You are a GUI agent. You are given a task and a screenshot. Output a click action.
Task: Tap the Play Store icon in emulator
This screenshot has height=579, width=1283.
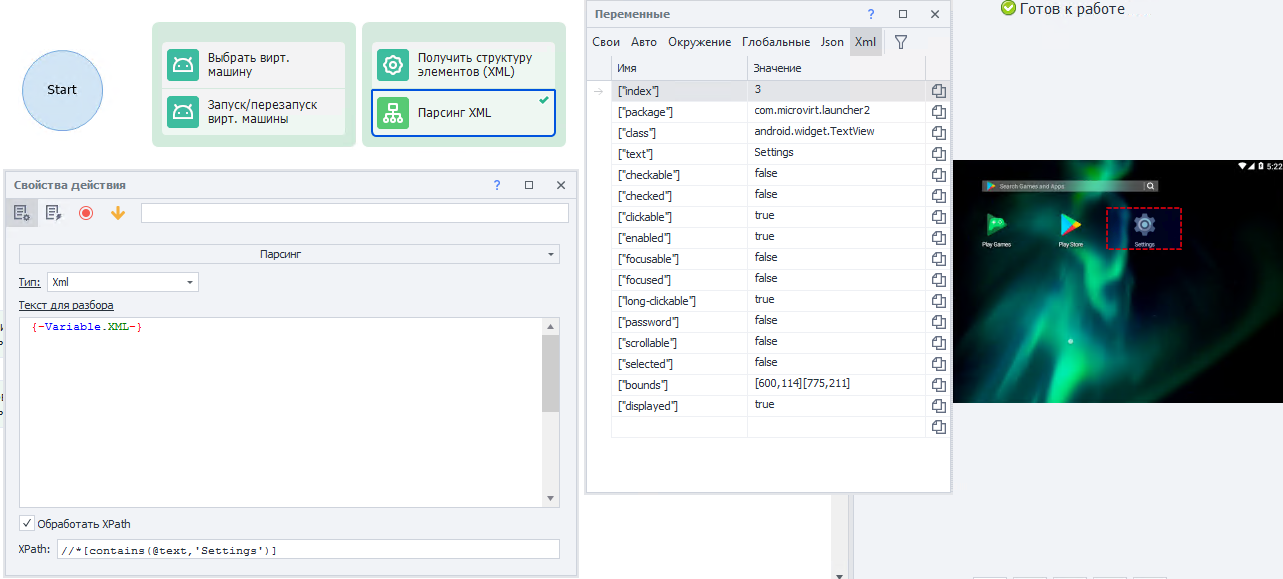click(x=1070, y=225)
